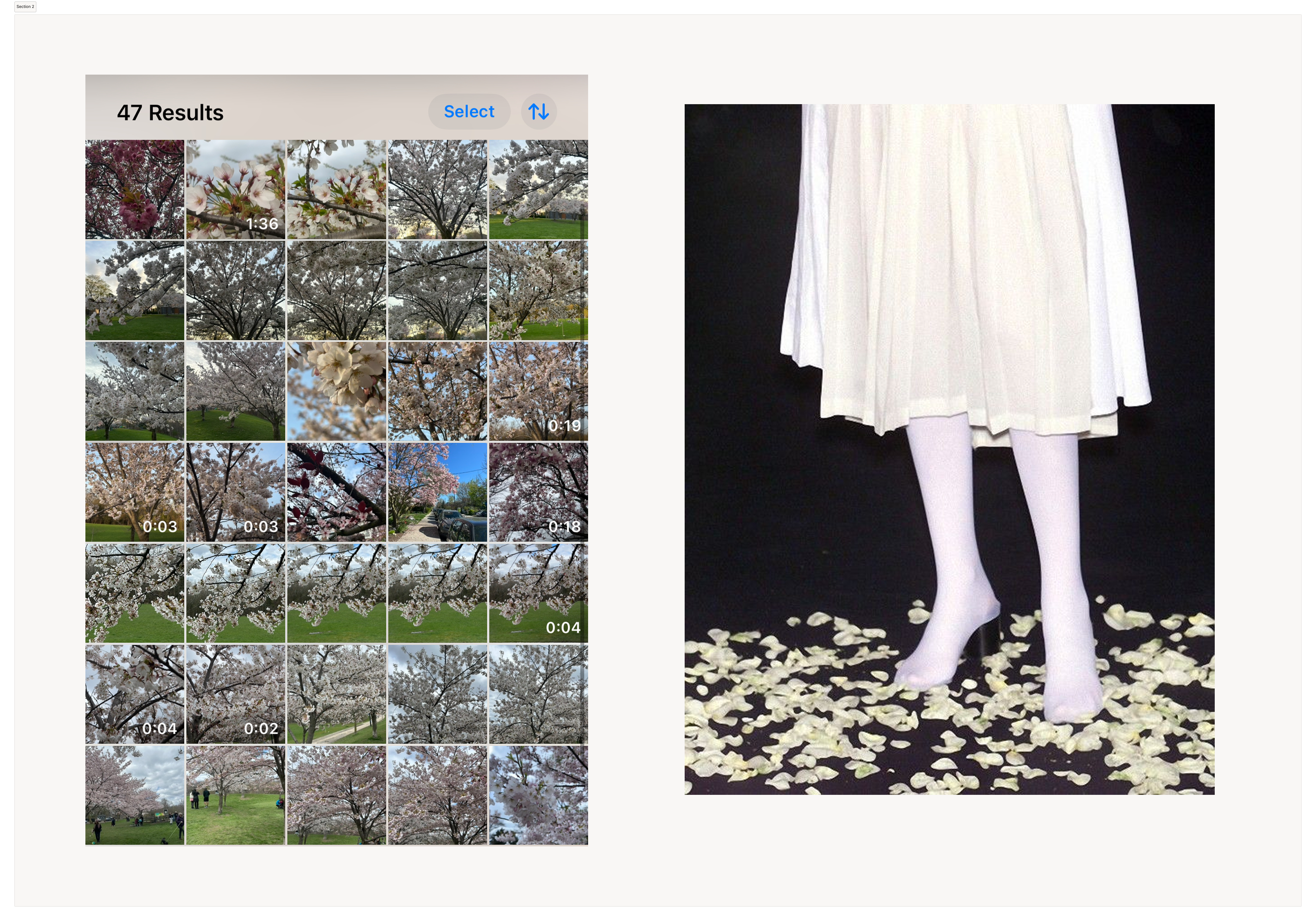Open the 0:04 close-up branches video

pyautogui.click(x=135, y=694)
